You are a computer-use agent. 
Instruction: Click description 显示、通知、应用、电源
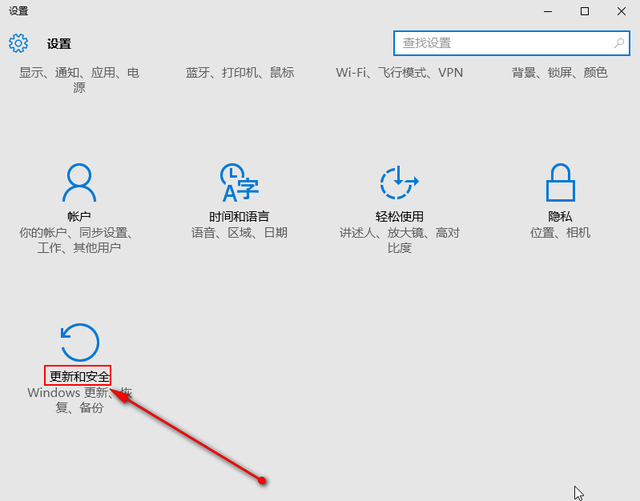click(79, 80)
